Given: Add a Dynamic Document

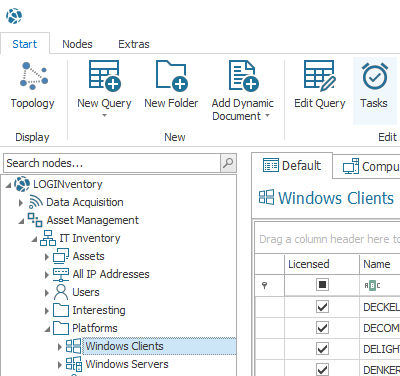Looking at the screenshot, I should pyautogui.click(x=242, y=90).
